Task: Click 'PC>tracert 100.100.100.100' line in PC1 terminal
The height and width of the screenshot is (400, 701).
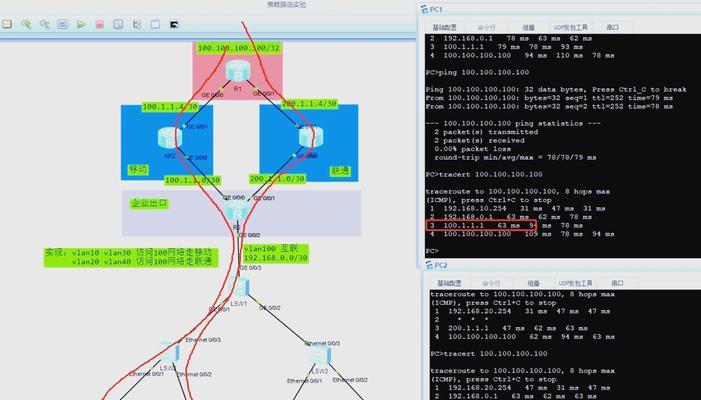Action: pos(484,175)
